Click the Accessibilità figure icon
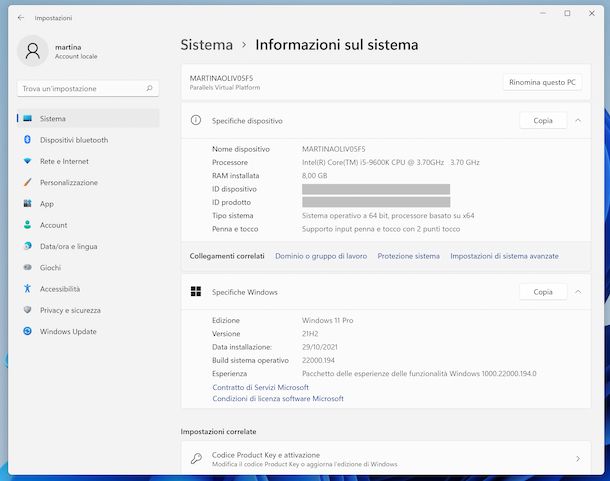The width and height of the screenshot is (610, 481). [x=27, y=288]
